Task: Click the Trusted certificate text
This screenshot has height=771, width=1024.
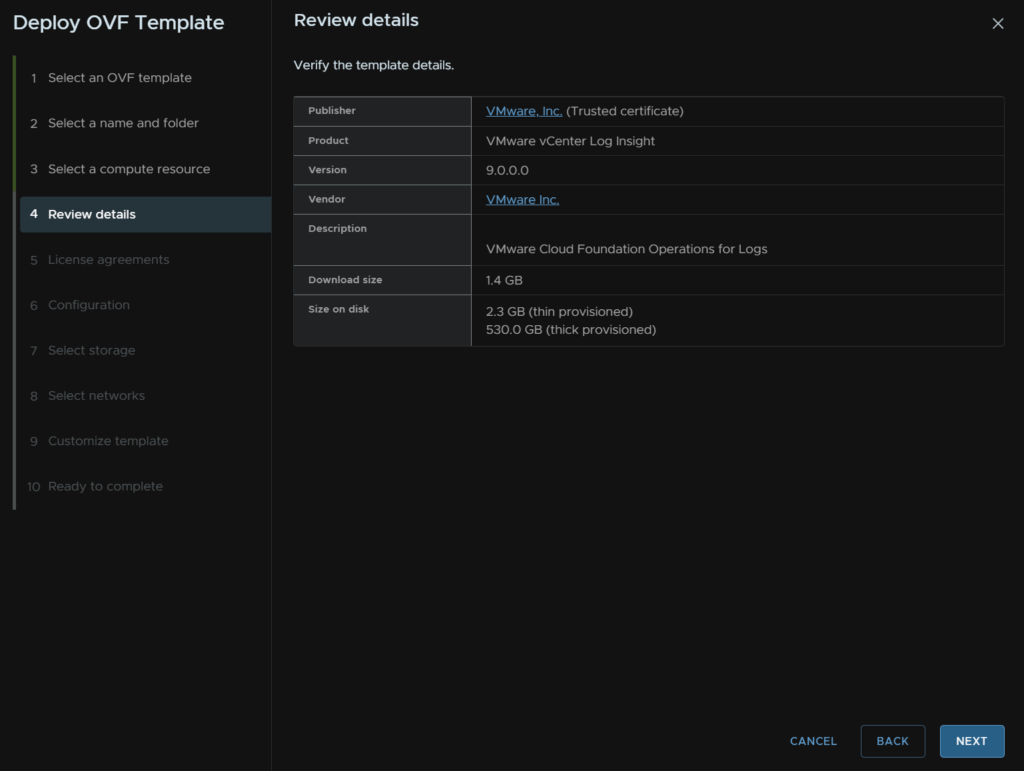Action: (625, 111)
